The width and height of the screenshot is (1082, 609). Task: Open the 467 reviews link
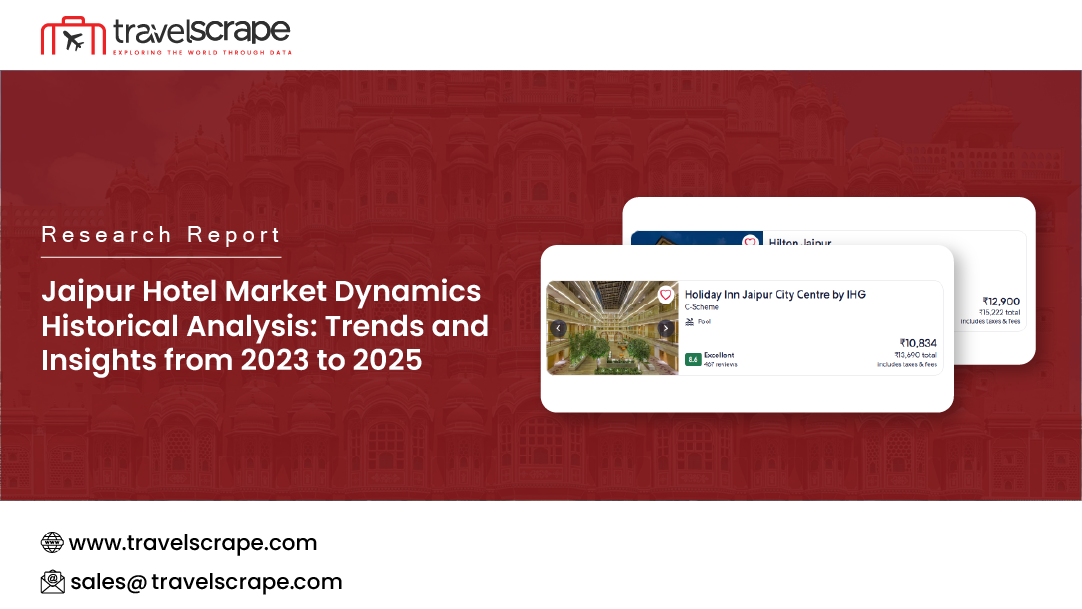pyautogui.click(x=720, y=364)
